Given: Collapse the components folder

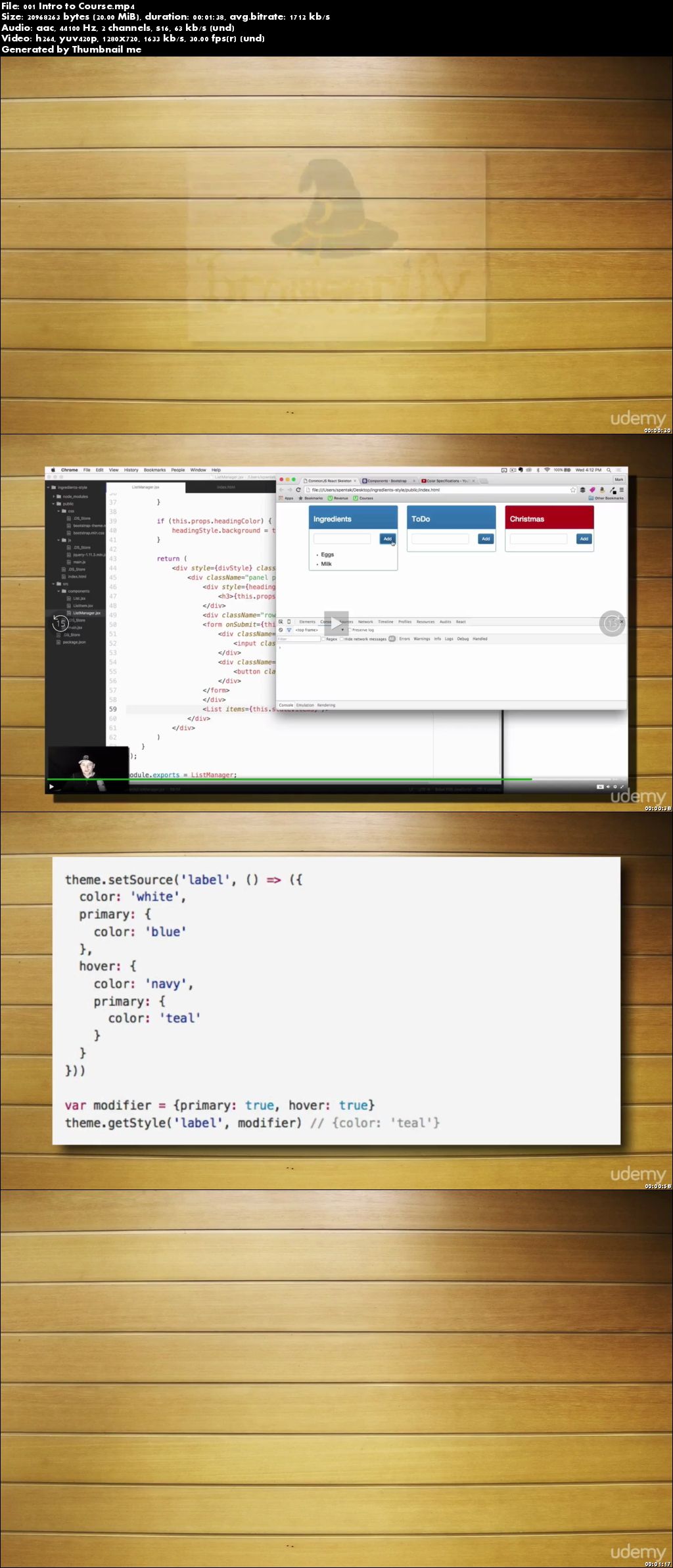Looking at the screenshot, I should coord(58,591).
